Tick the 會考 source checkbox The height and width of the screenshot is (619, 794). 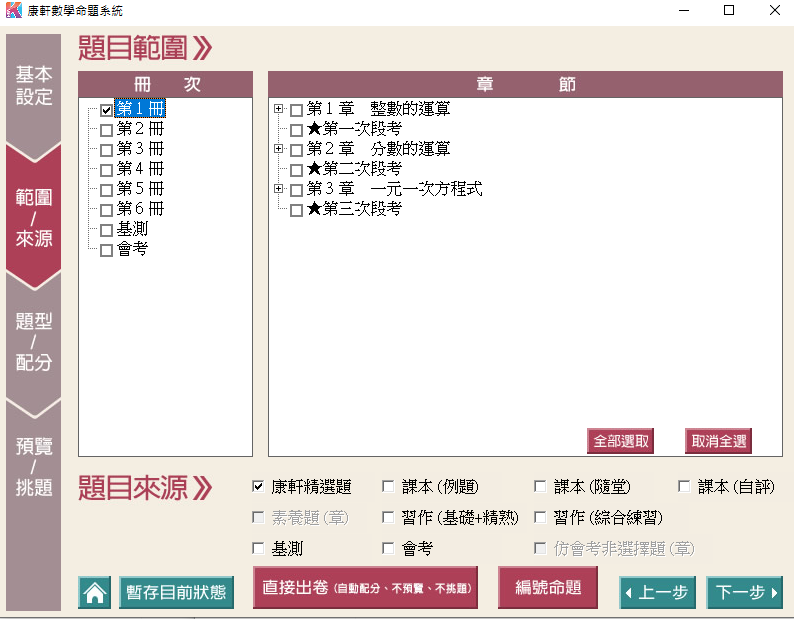(x=388, y=548)
